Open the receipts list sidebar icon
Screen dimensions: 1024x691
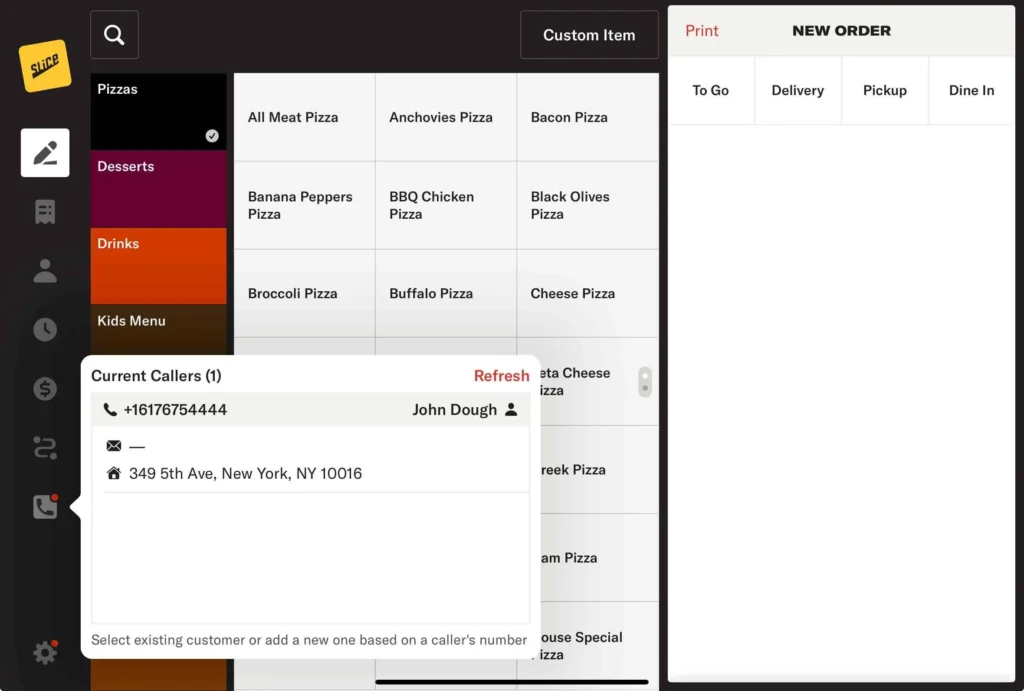point(45,211)
